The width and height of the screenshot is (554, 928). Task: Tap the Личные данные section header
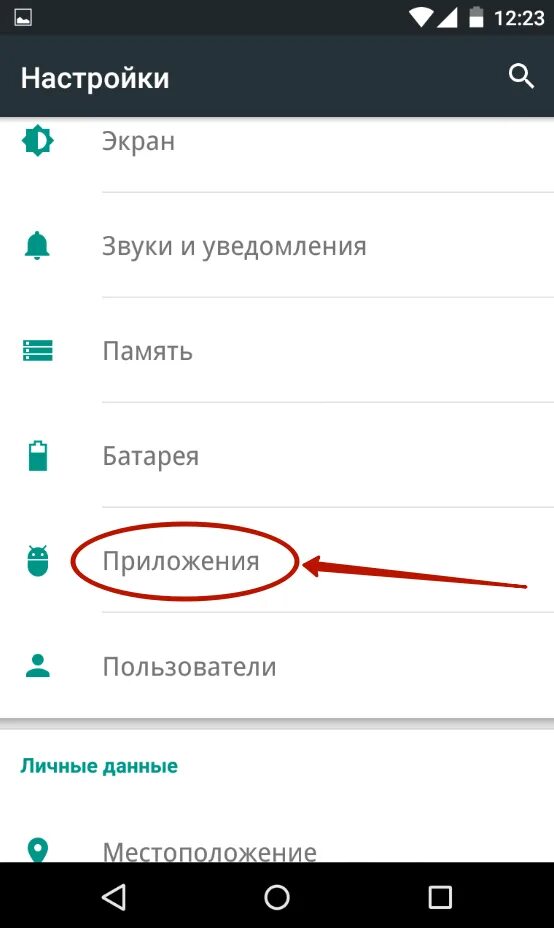tap(99, 766)
